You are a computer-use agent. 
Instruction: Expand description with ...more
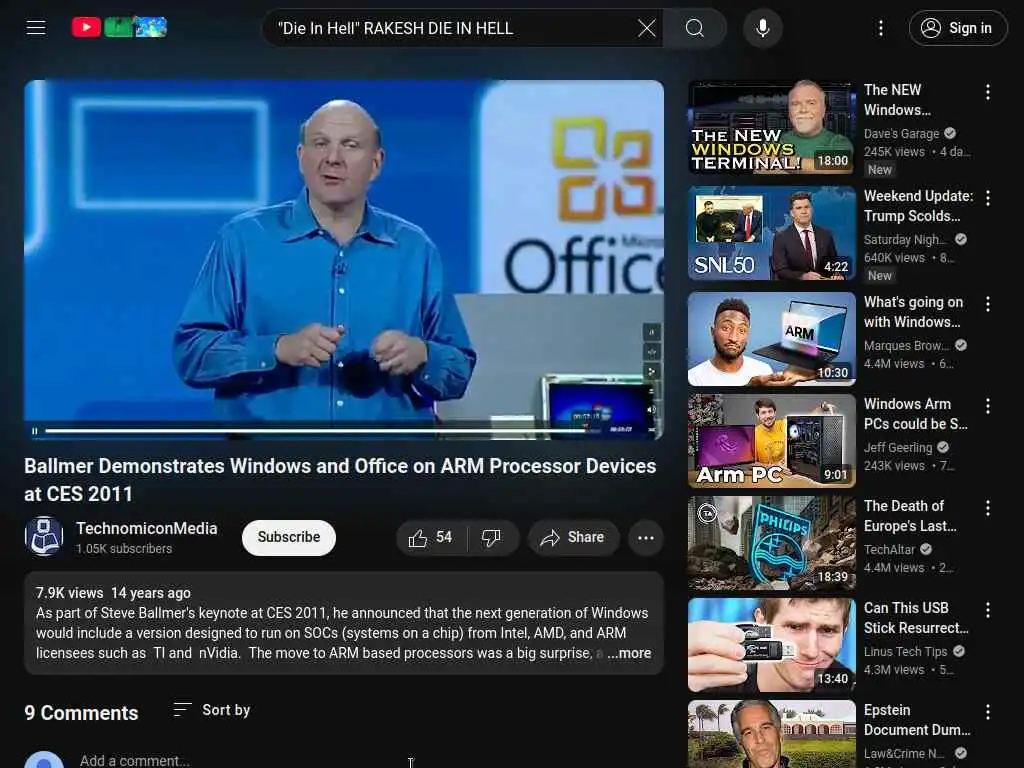(629, 653)
